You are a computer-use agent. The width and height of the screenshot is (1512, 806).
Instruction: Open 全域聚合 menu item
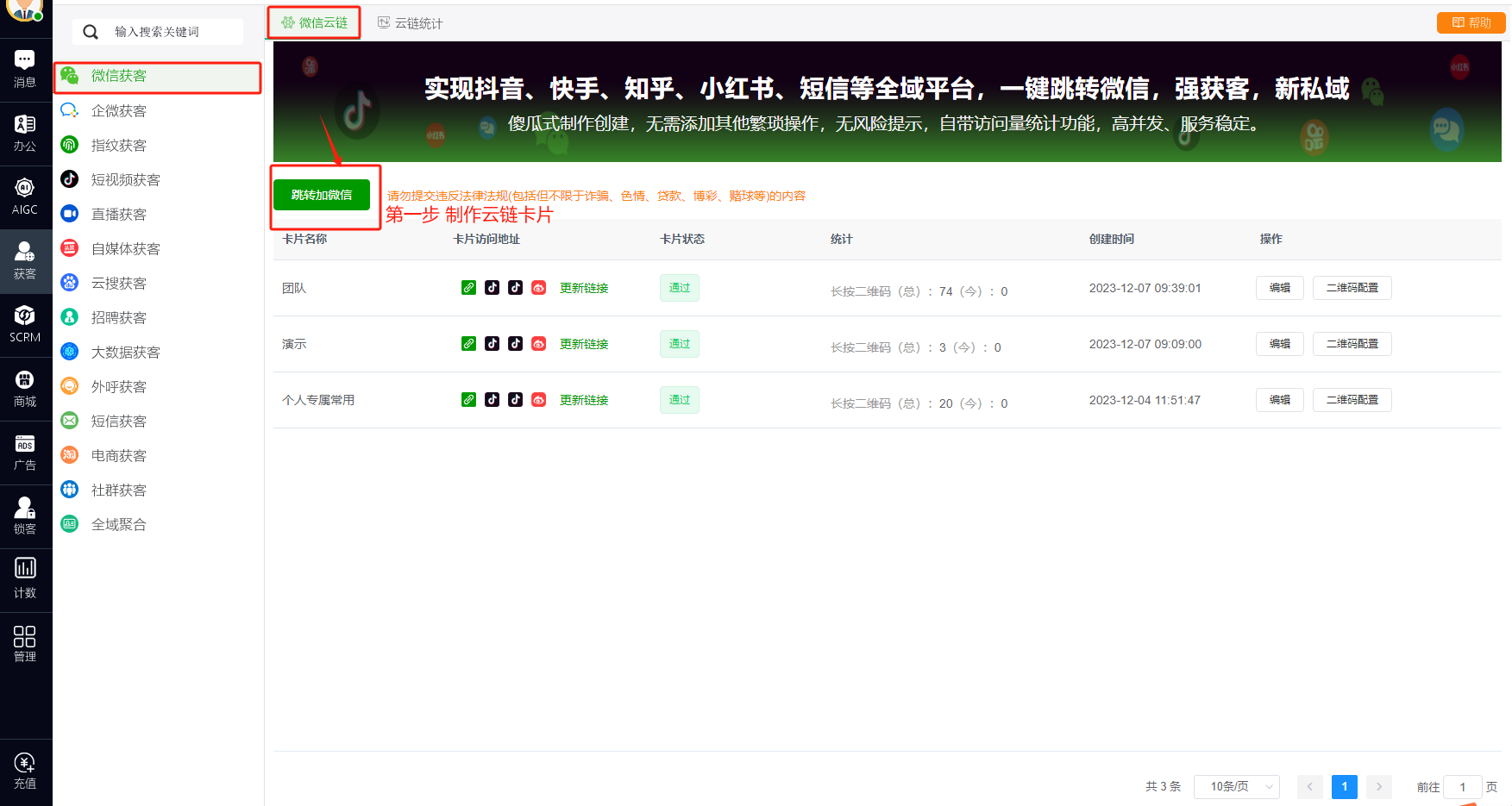(x=158, y=524)
